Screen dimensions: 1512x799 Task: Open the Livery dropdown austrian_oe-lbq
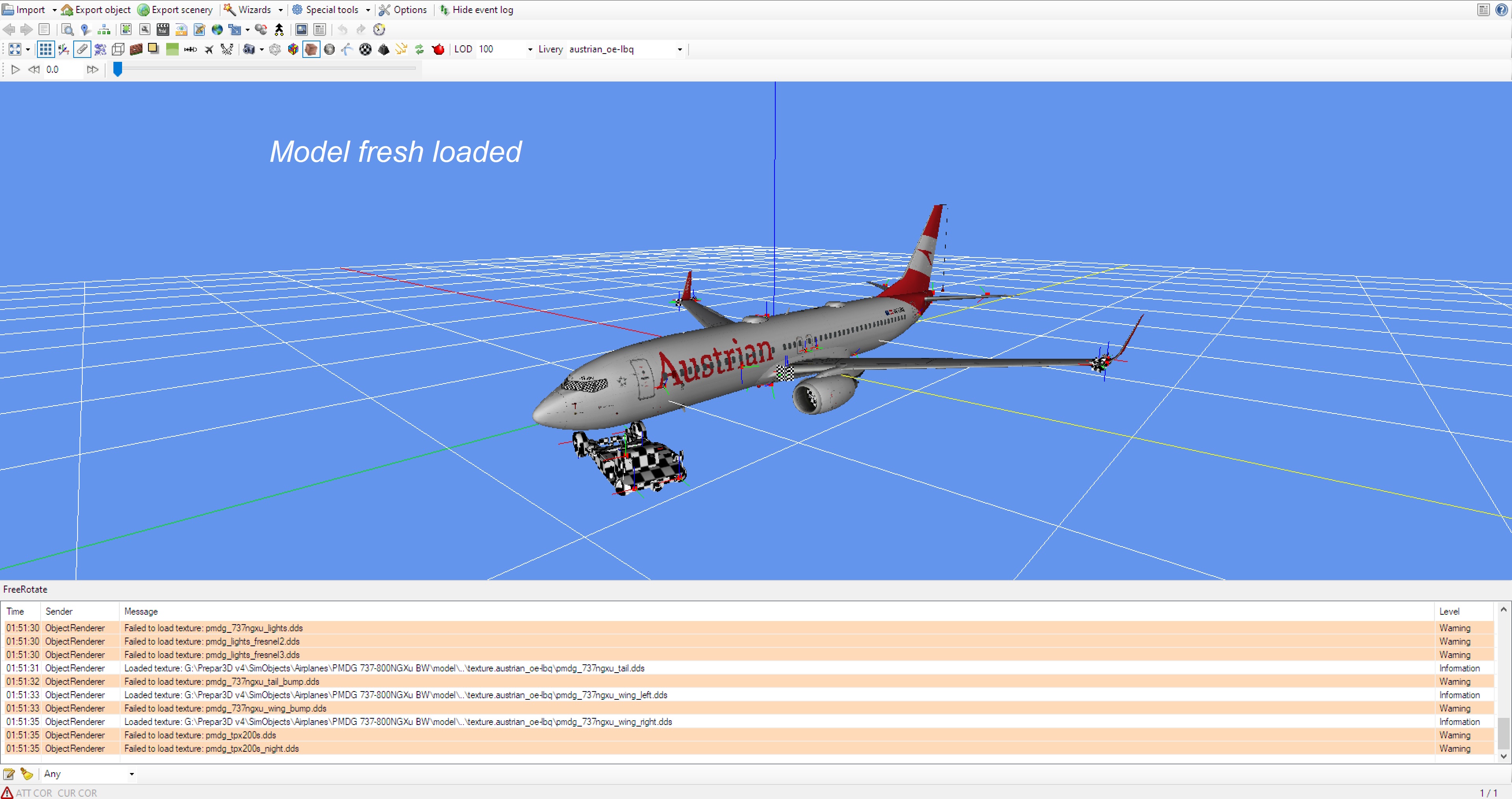pyautogui.click(x=679, y=49)
